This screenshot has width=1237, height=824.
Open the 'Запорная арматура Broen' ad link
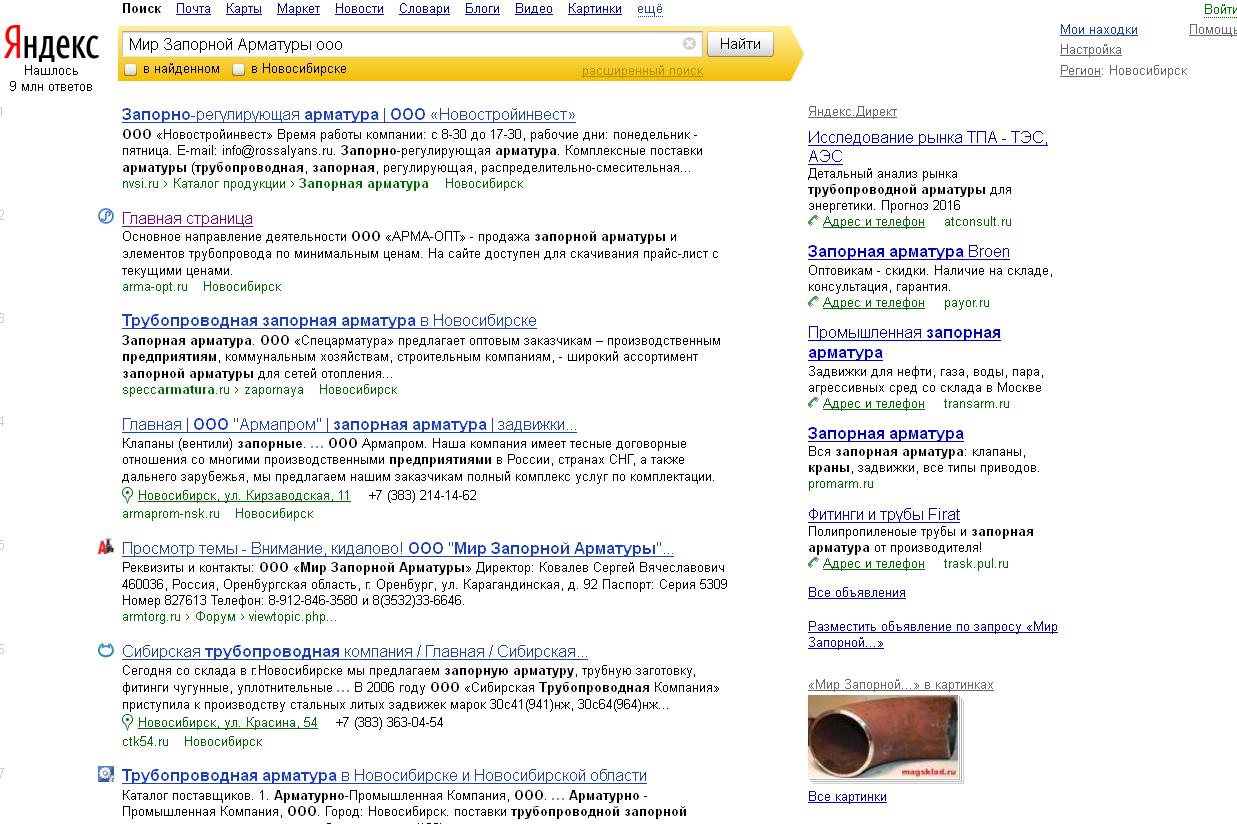coord(908,251)
